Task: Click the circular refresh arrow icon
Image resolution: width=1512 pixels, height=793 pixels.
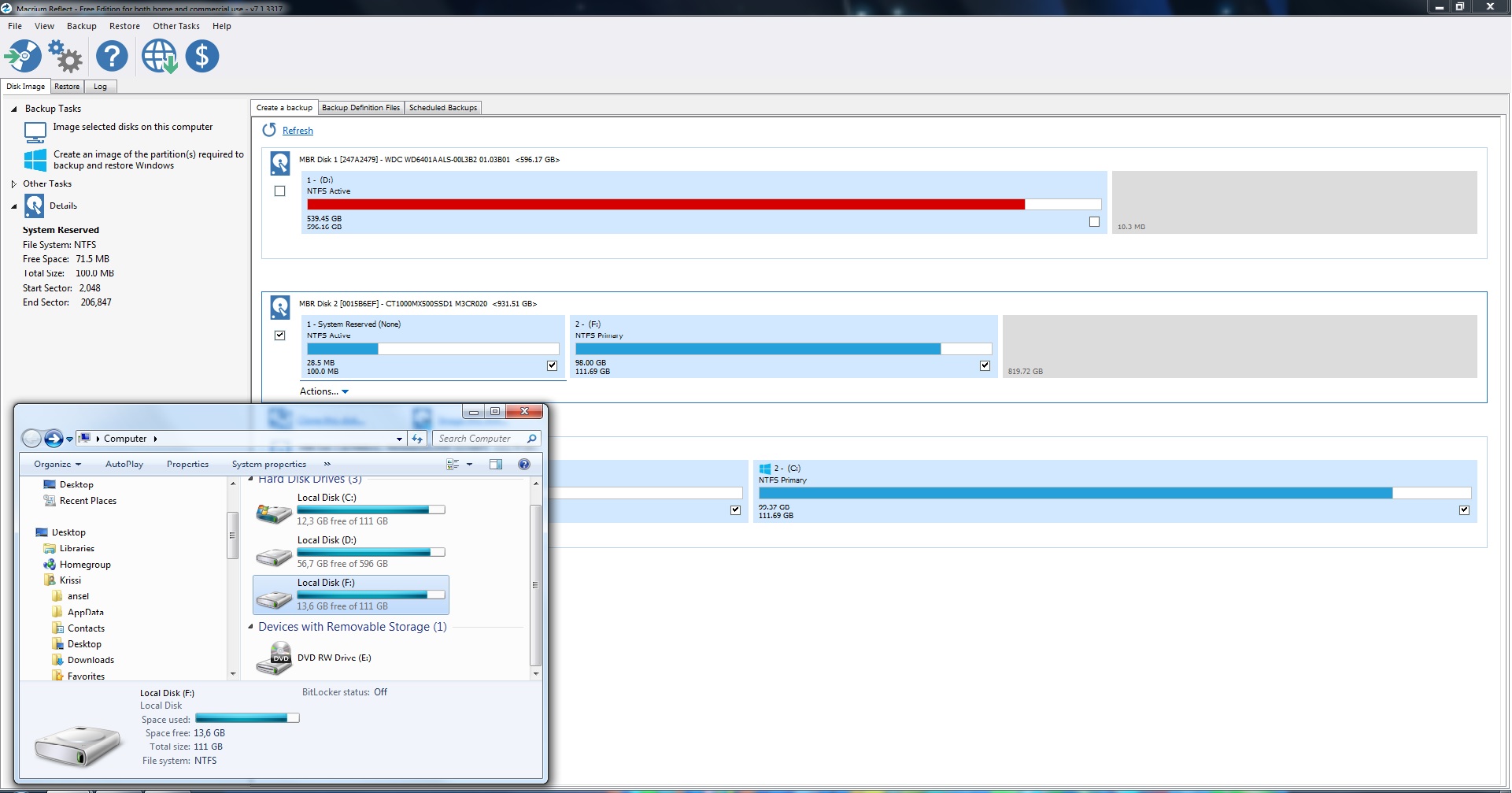Action: (269, 130)
